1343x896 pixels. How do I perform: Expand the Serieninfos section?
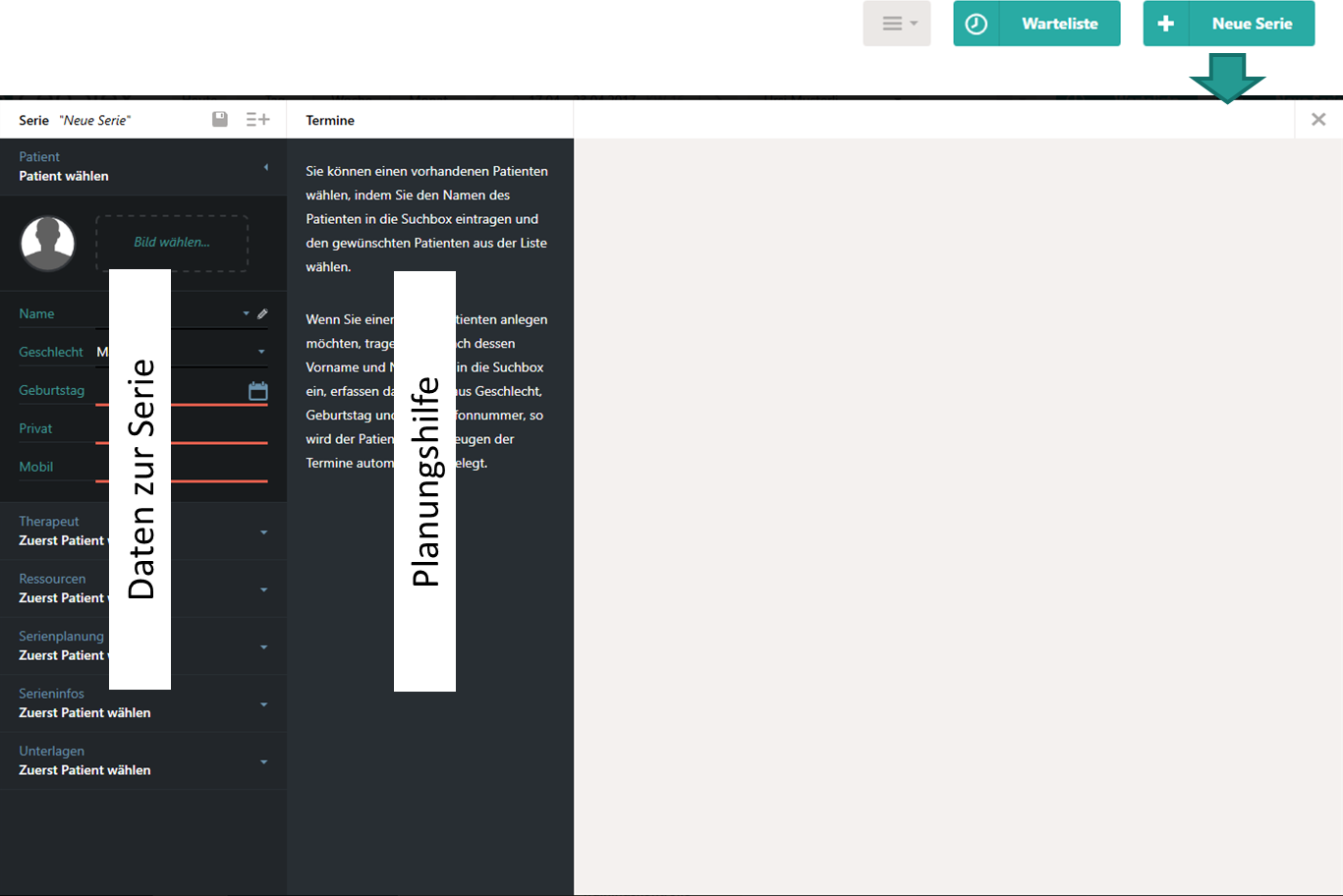pos(263,704)
